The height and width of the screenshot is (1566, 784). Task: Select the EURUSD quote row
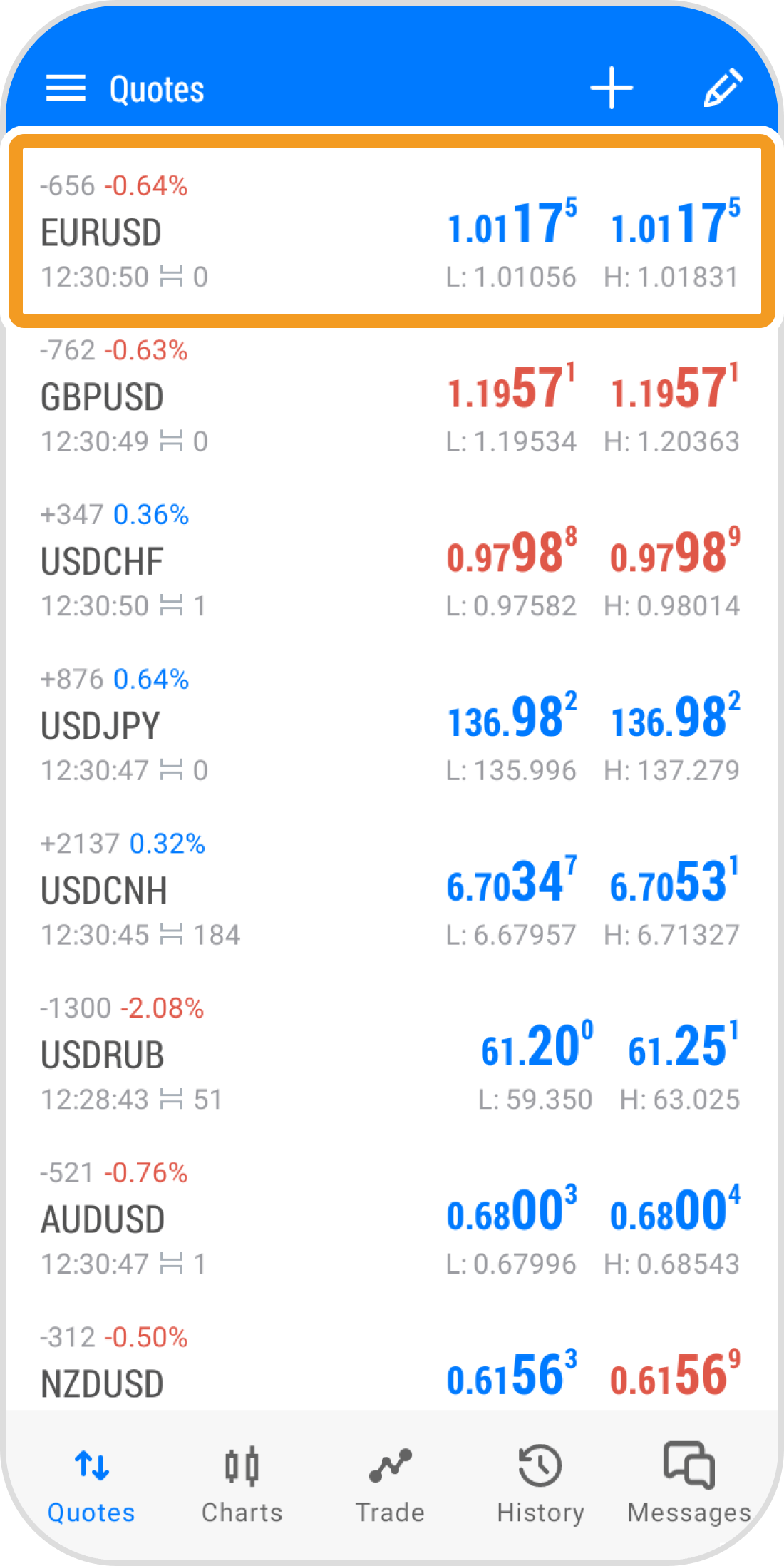pyautogui.click(x=391, y=232)
